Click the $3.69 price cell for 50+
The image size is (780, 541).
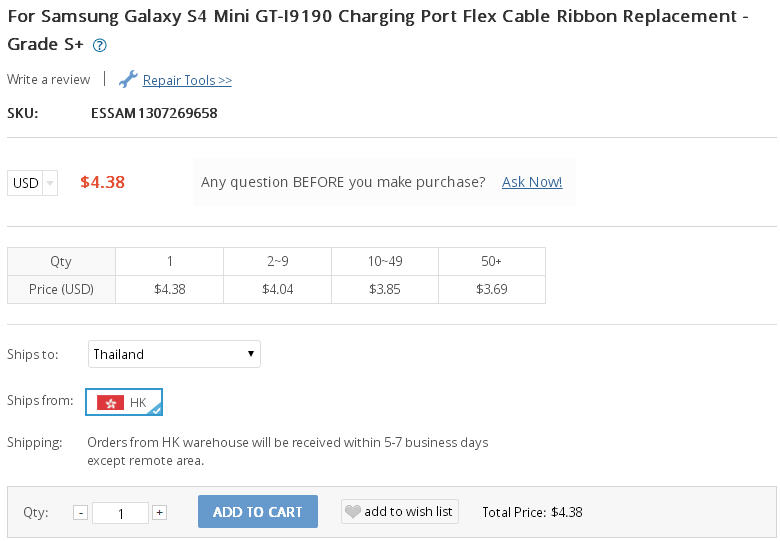coord(491,289)
